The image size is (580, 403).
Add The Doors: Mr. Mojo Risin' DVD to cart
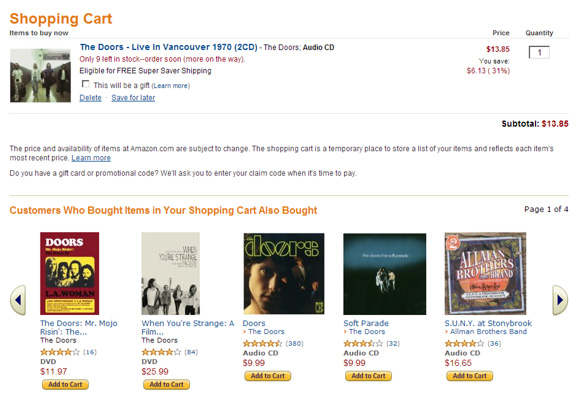click(x=65, y=384)
